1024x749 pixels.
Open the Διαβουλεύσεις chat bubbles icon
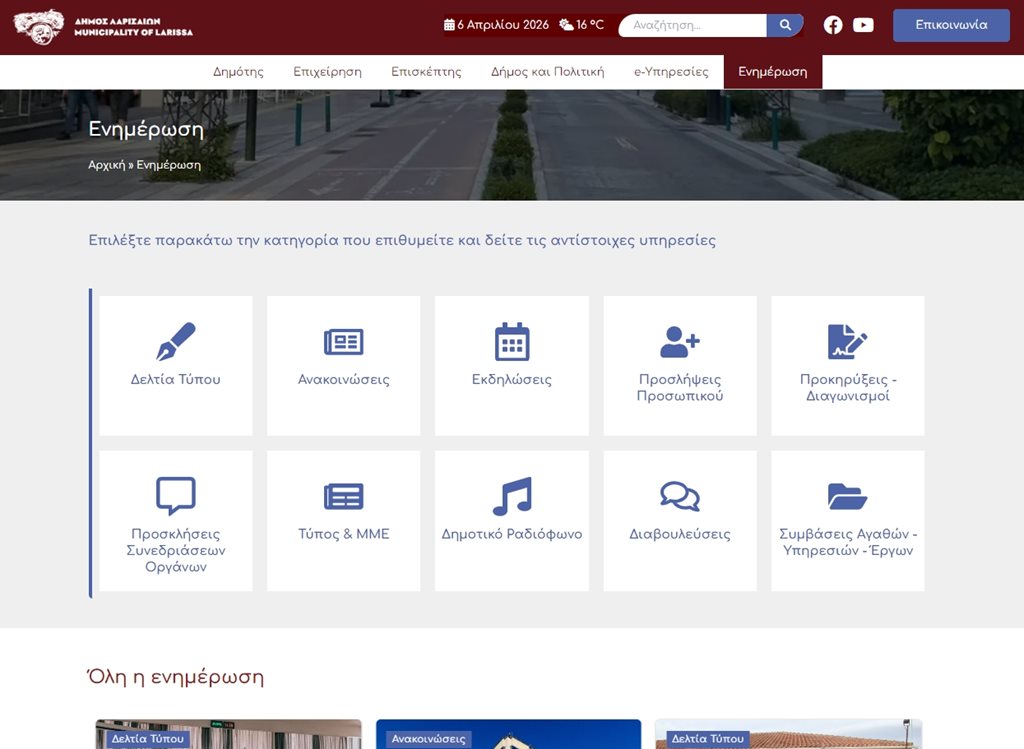coord(680,496)
